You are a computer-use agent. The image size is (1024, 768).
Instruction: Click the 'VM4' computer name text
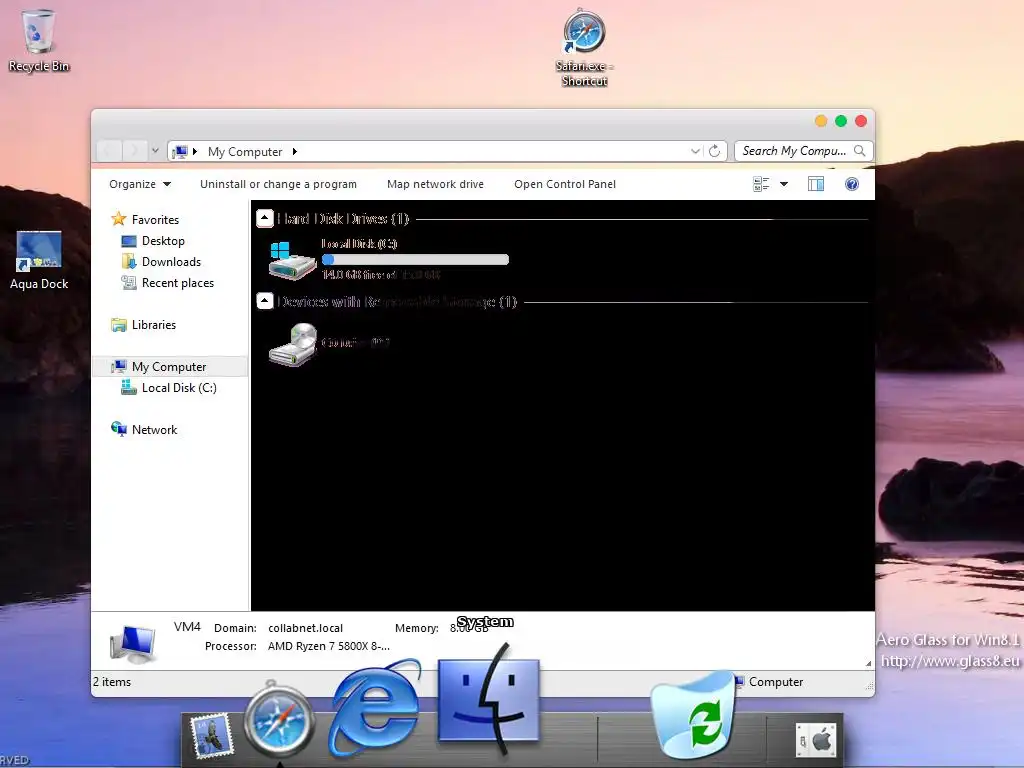pos(187,627)
